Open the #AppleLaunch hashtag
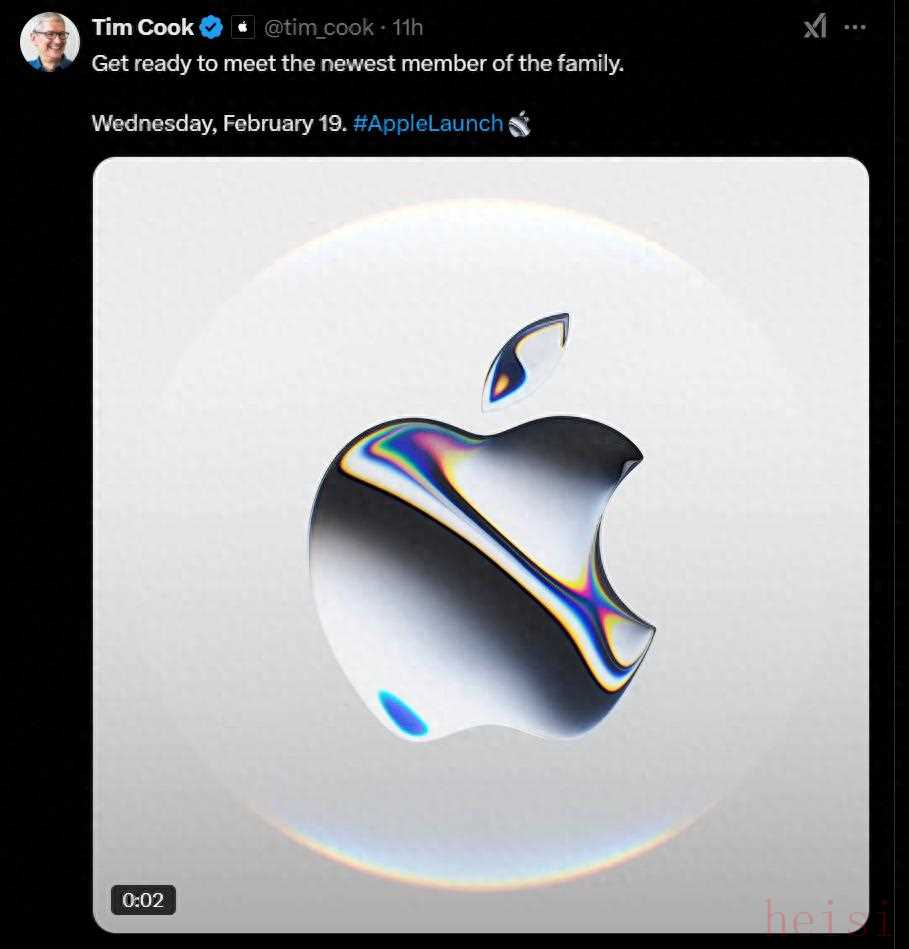Screen dimensions: 909x949 click(x=428, y=124)
